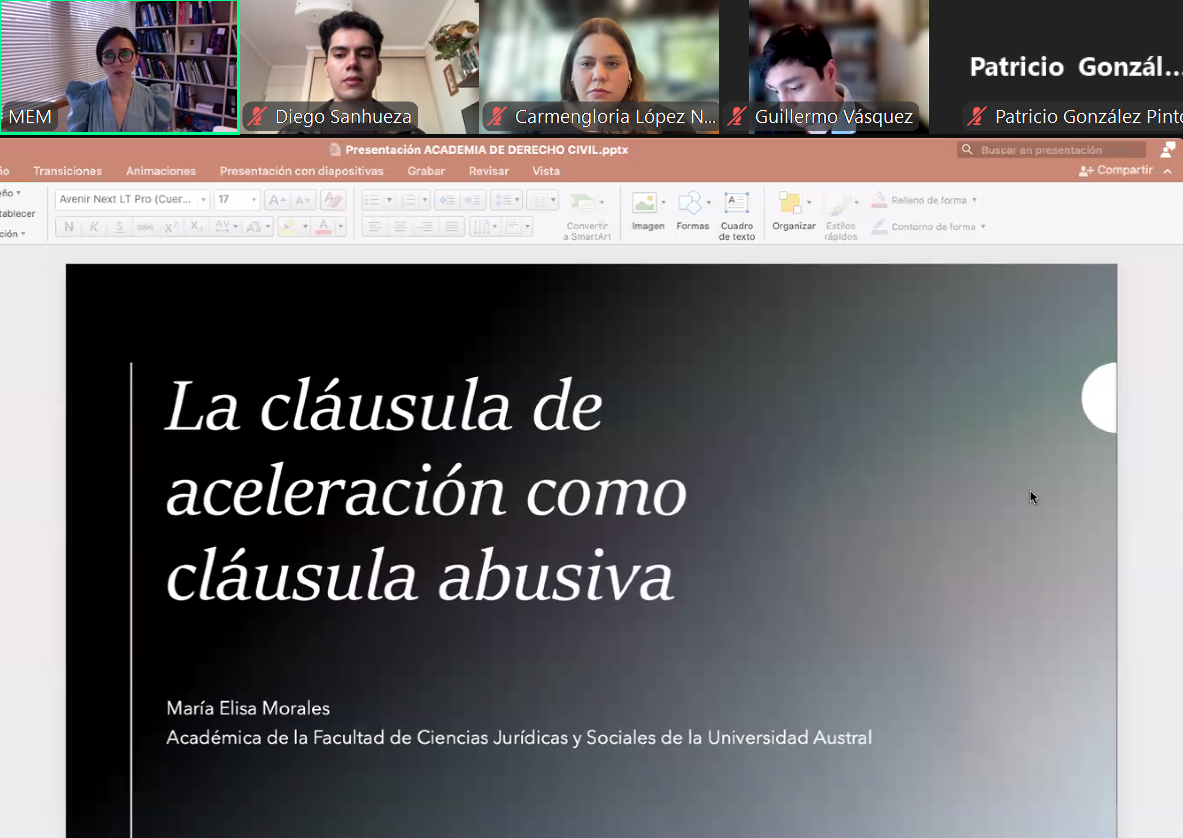The height and width of the screenshot is (838, 1183).
Task: Click the Organizar arrange icon
Action: click(791, 205)
